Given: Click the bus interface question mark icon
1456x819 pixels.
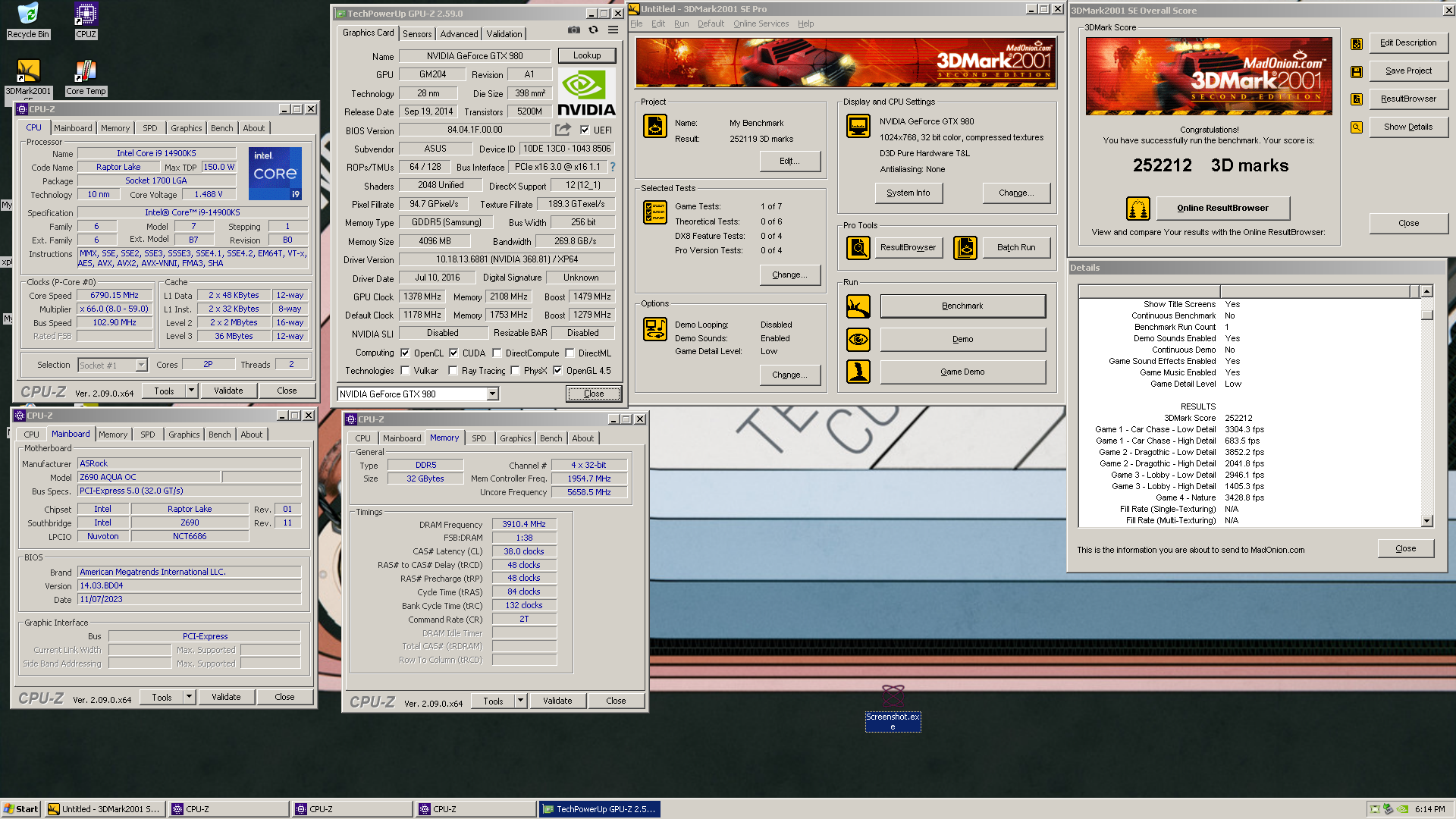Looking at the screenshot, I should coord(613,167).
